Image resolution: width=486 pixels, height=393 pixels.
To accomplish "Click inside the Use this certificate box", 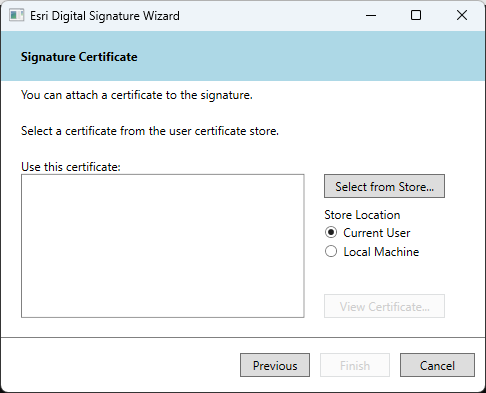I will pyautogui.click(x=163, y=246).
